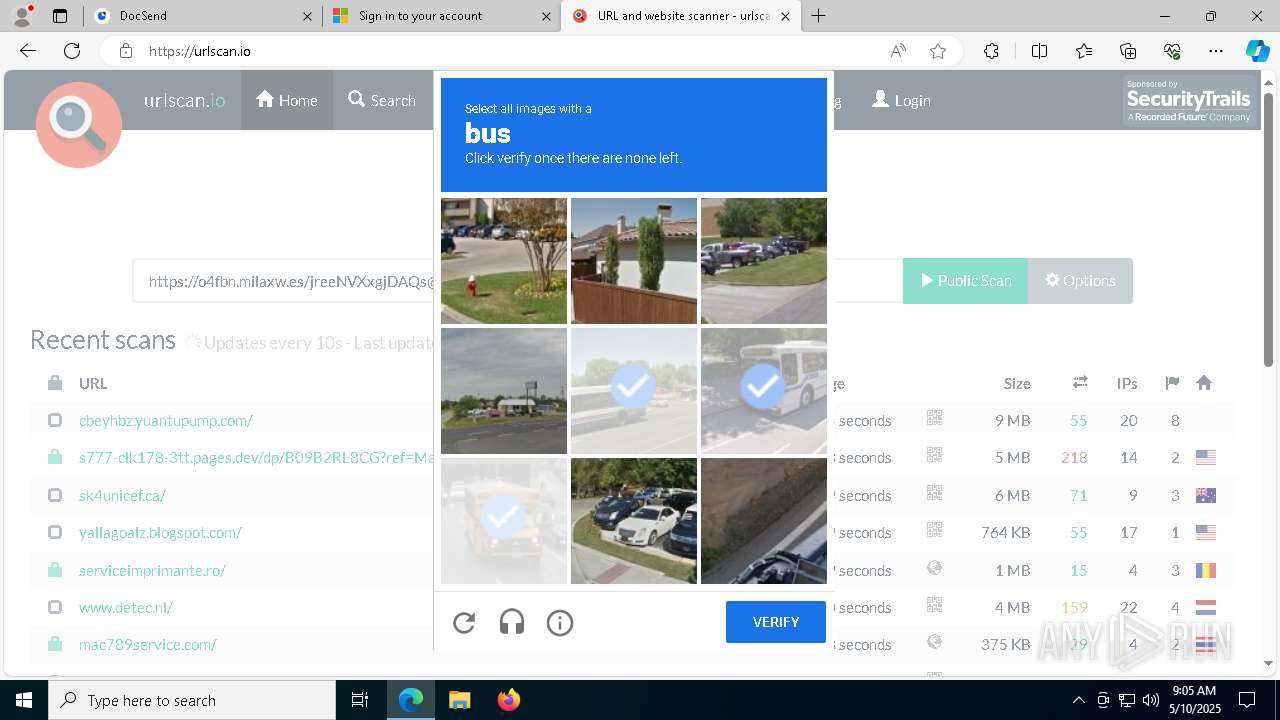
Task: Open Task View
Action: pos(360,700)
